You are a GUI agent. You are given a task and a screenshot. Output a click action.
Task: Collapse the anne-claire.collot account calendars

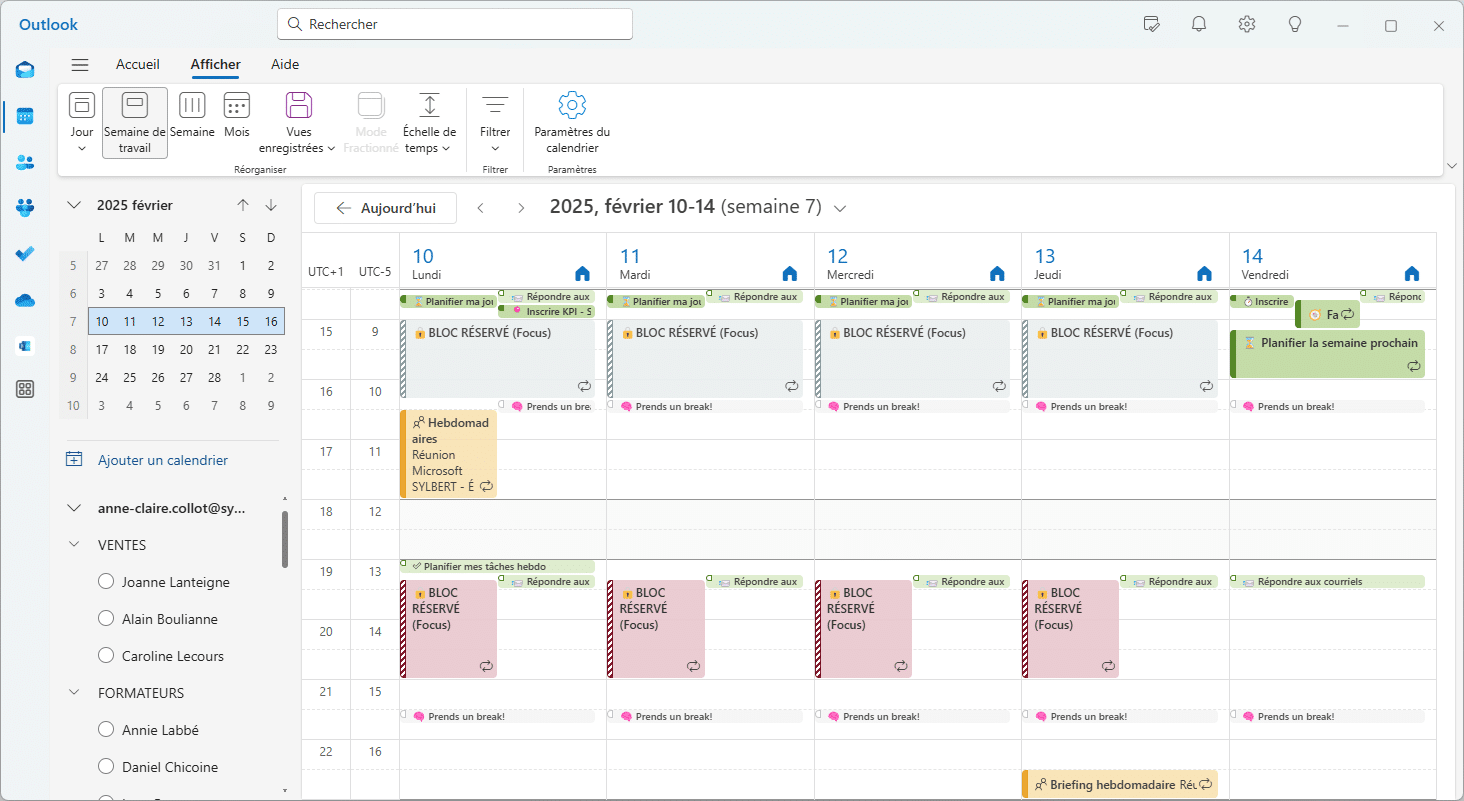pyautogui.click(x=73, y=508)
